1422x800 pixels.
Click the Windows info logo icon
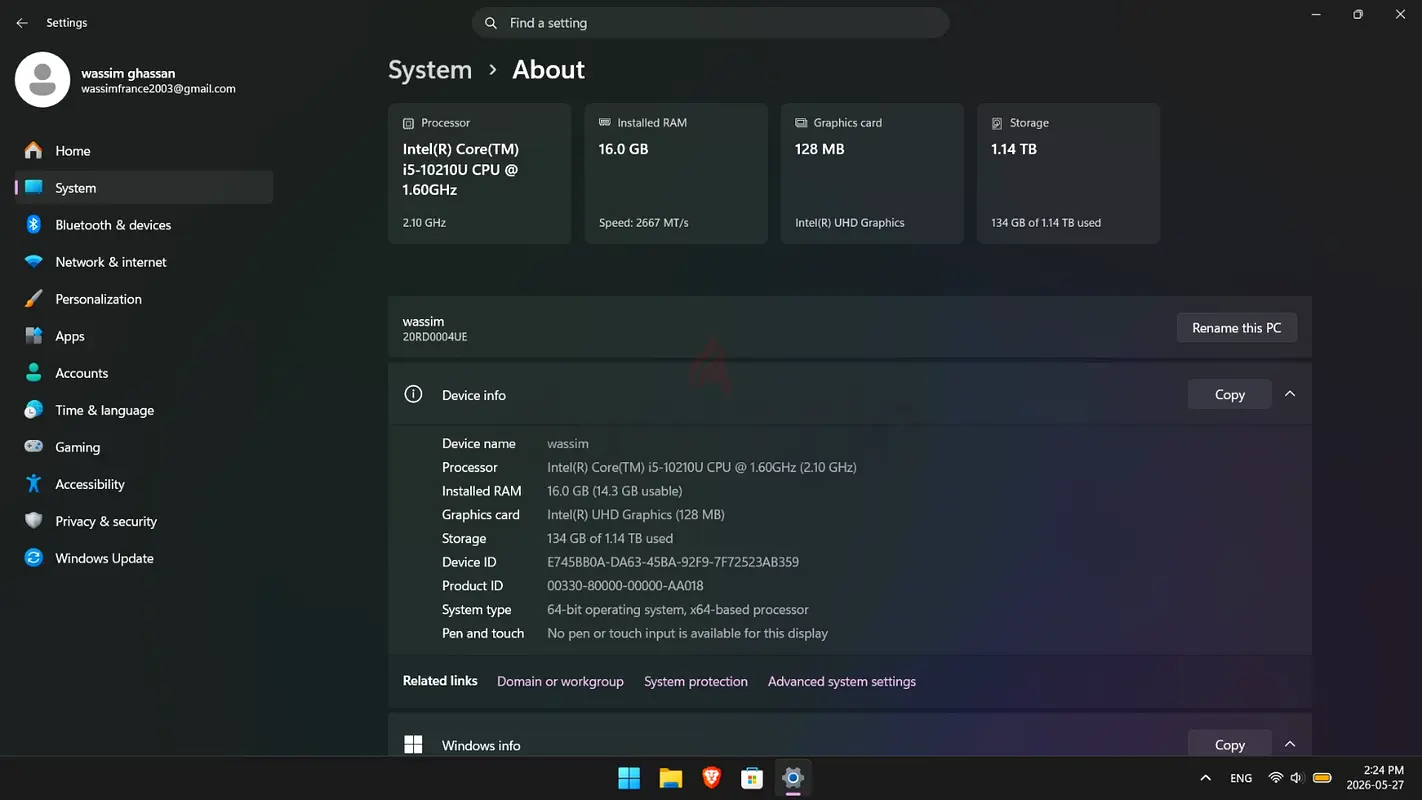pyautogui.click(x=413, y=745)
